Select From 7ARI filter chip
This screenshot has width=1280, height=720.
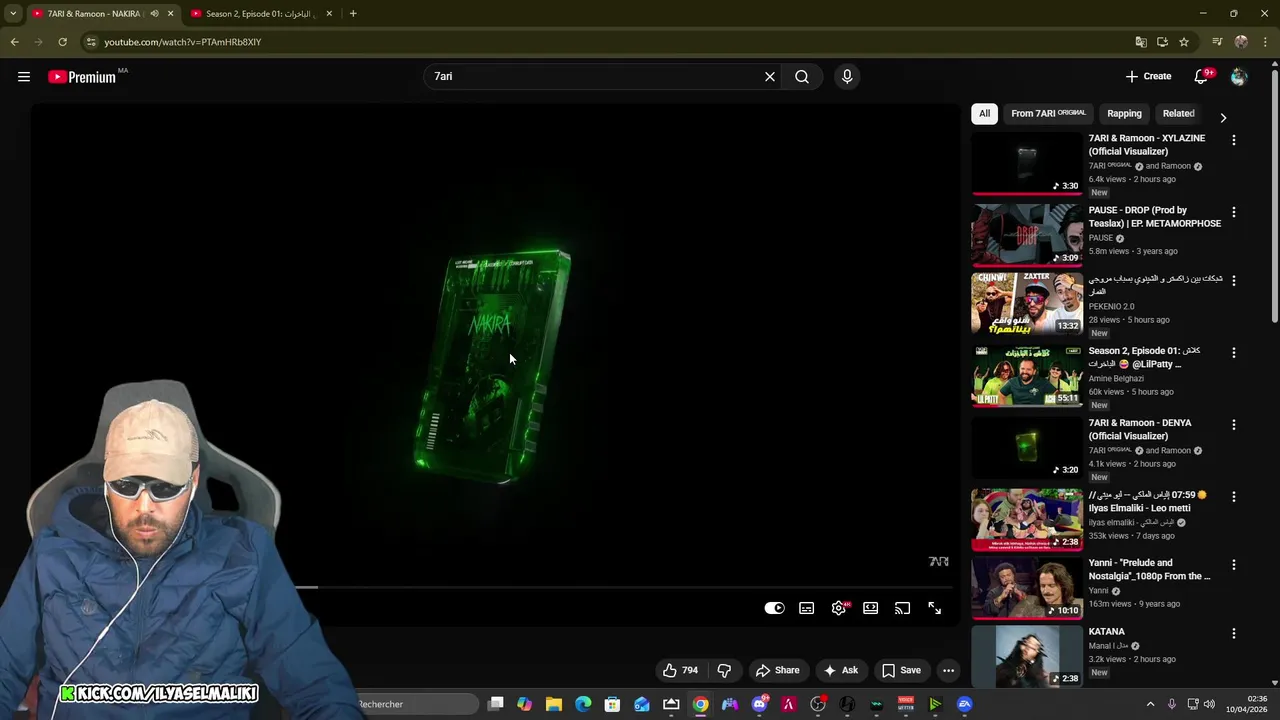1048,114
